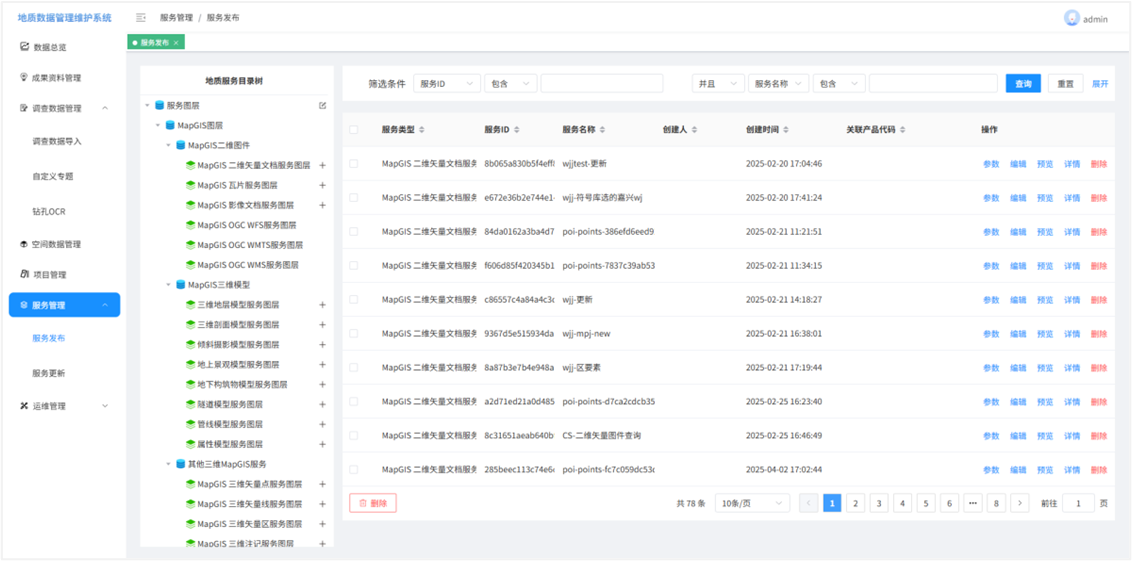Image resolution: width=1132 pixels, height=561 pixels.
Task: Check the row for wjj-区要素
Action: pyautogui.click(x=354, y=368)
